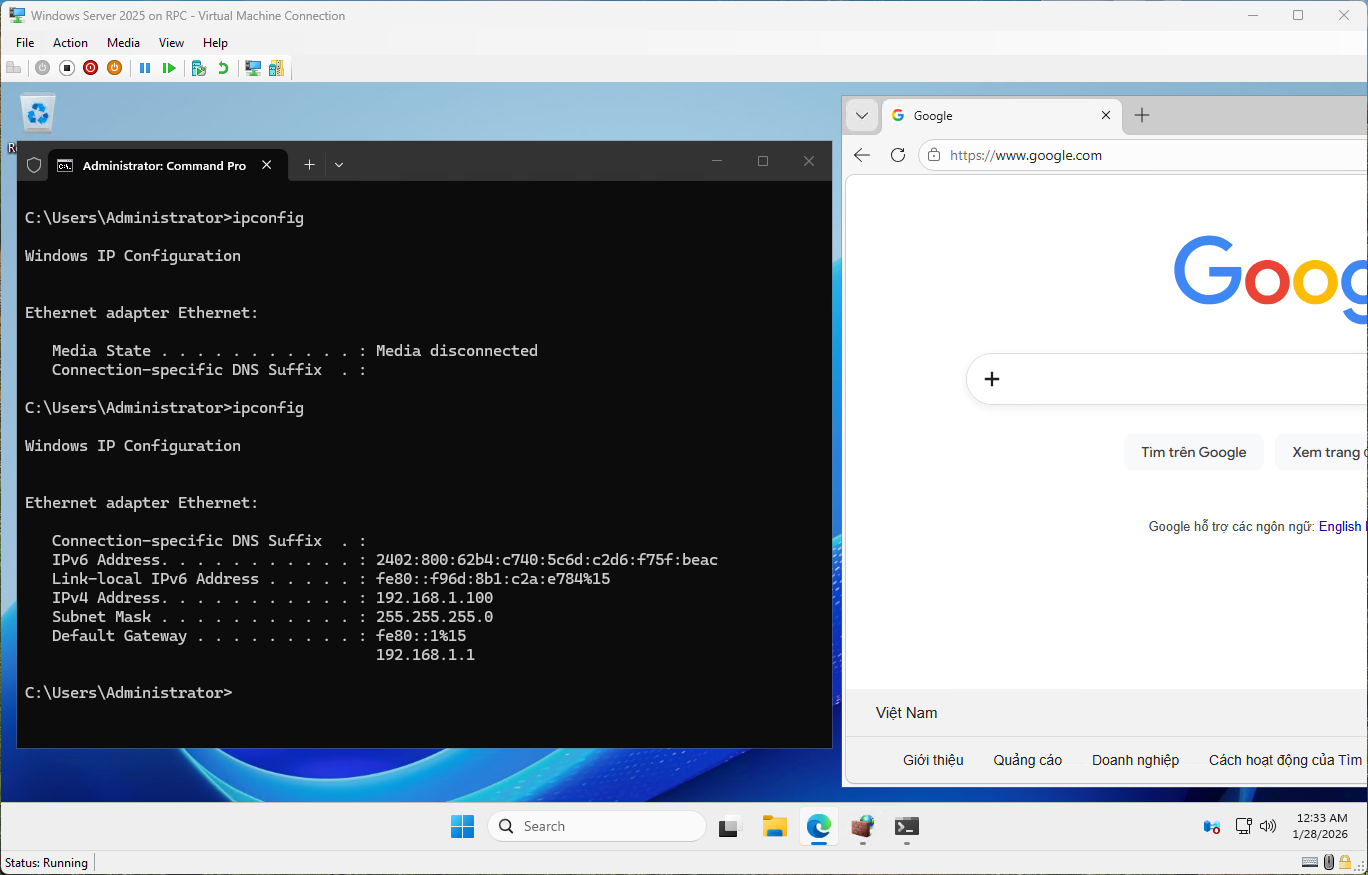Click the English language link
Screen dimensions: 1368x875
click(1340, 526)
